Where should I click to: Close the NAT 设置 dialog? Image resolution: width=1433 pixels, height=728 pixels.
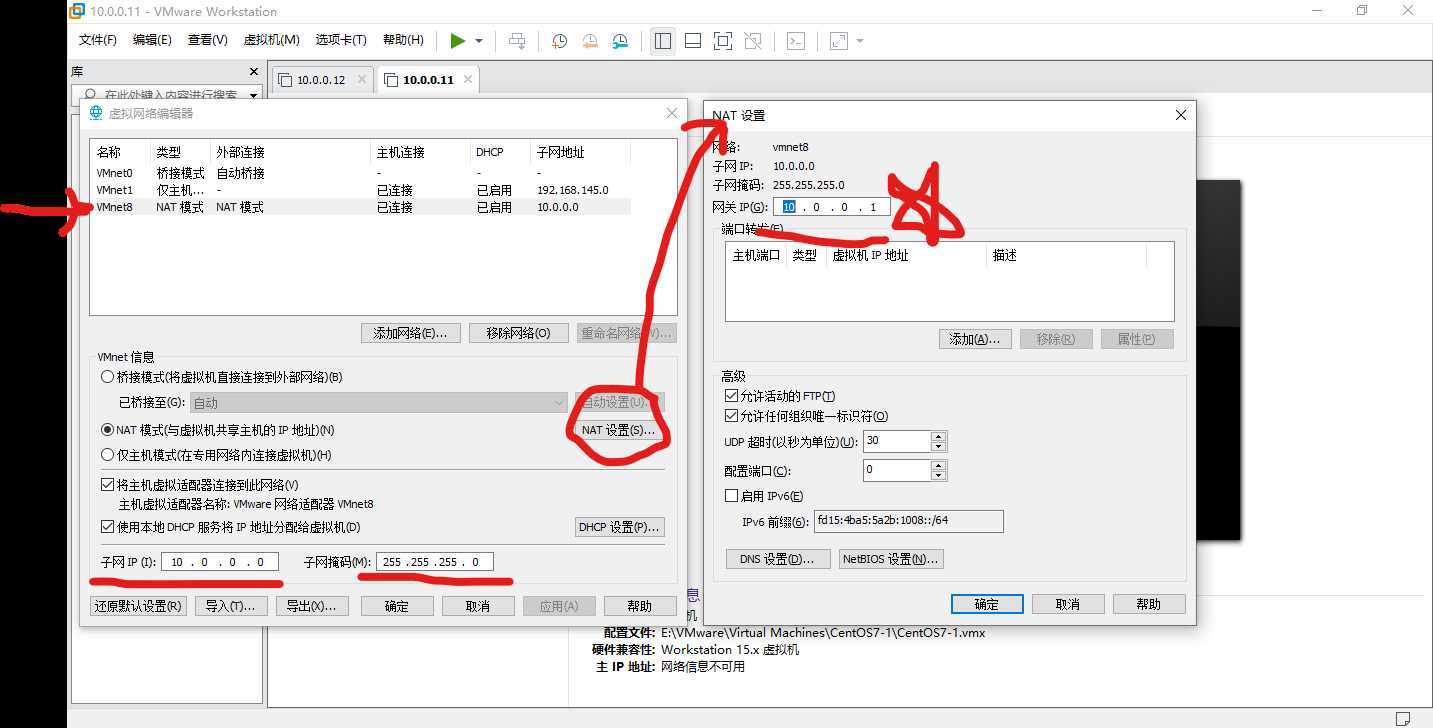point(1180,115)
